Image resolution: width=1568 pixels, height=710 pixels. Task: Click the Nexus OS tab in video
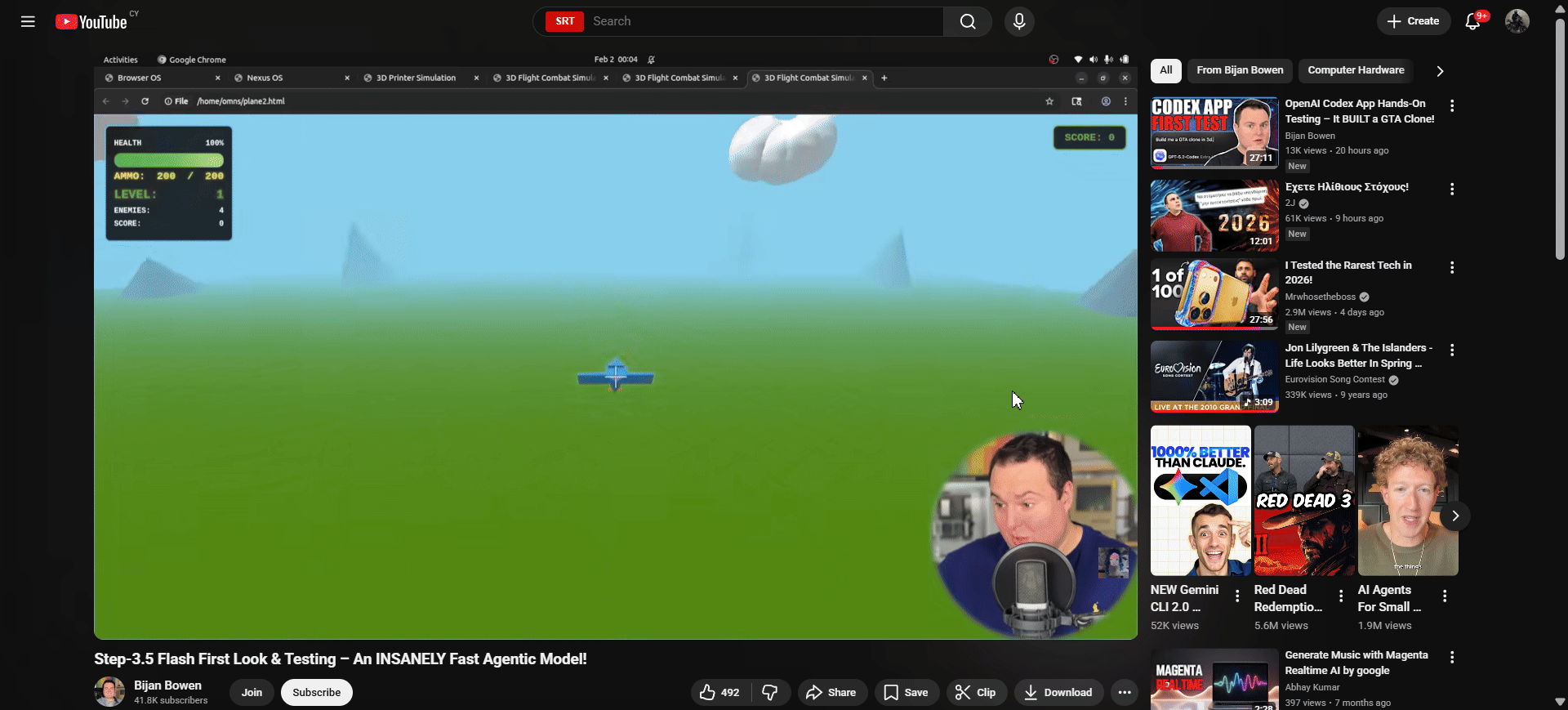(291, 78)
